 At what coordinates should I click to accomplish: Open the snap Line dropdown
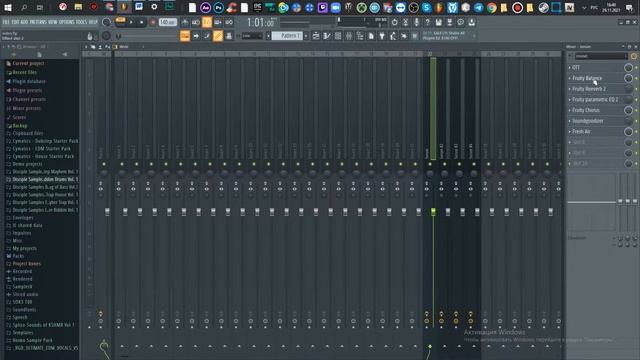point(252,36)
